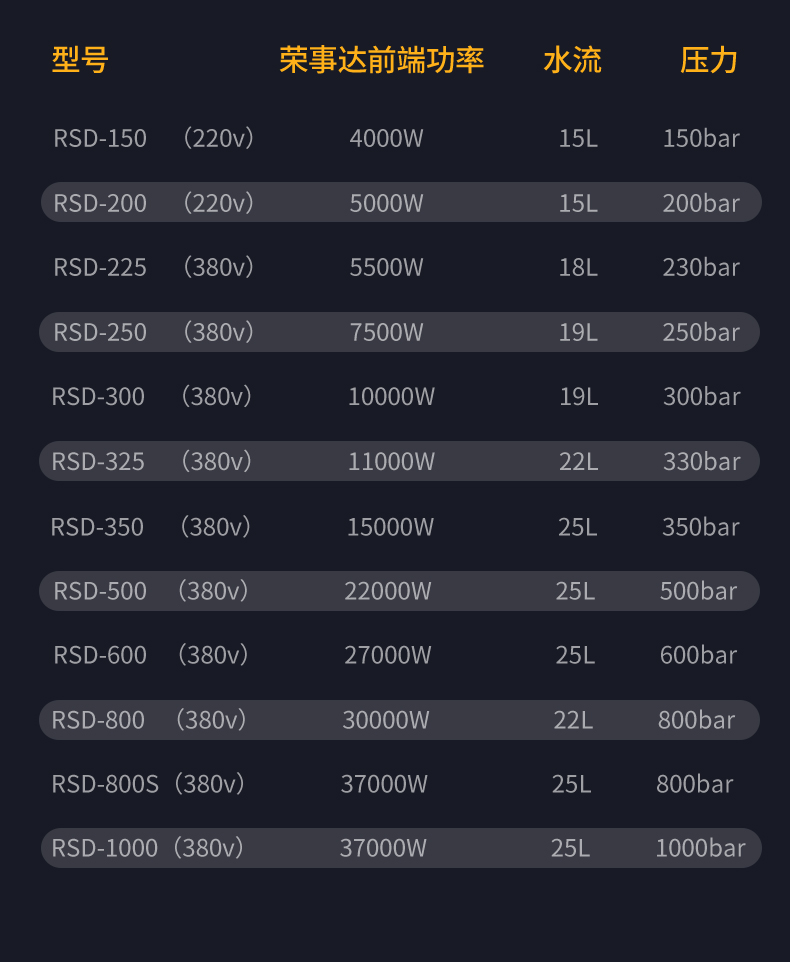
Task: Click the 压力 column header
Action: tap(708, 60)
